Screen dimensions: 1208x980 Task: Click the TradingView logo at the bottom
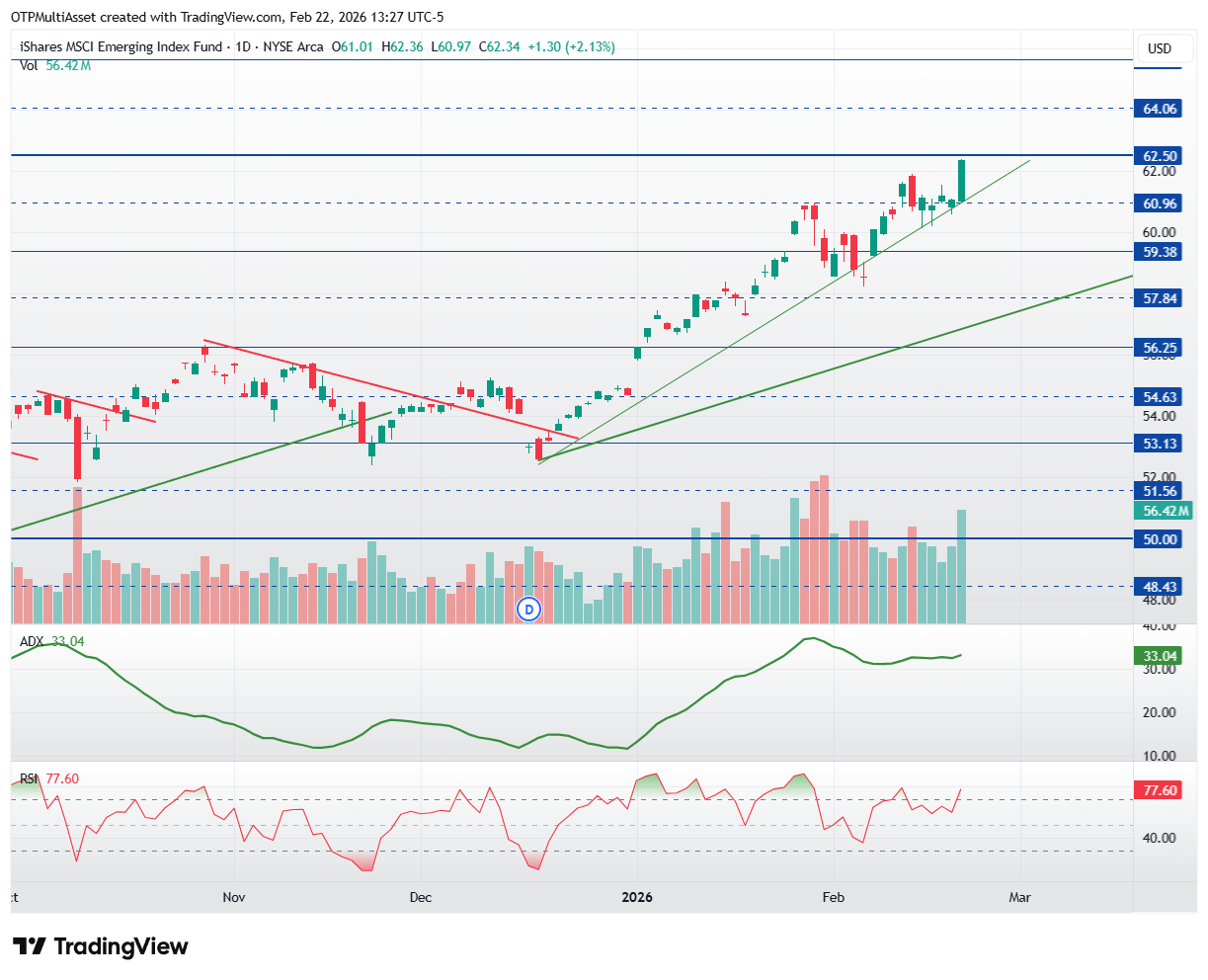101,946
